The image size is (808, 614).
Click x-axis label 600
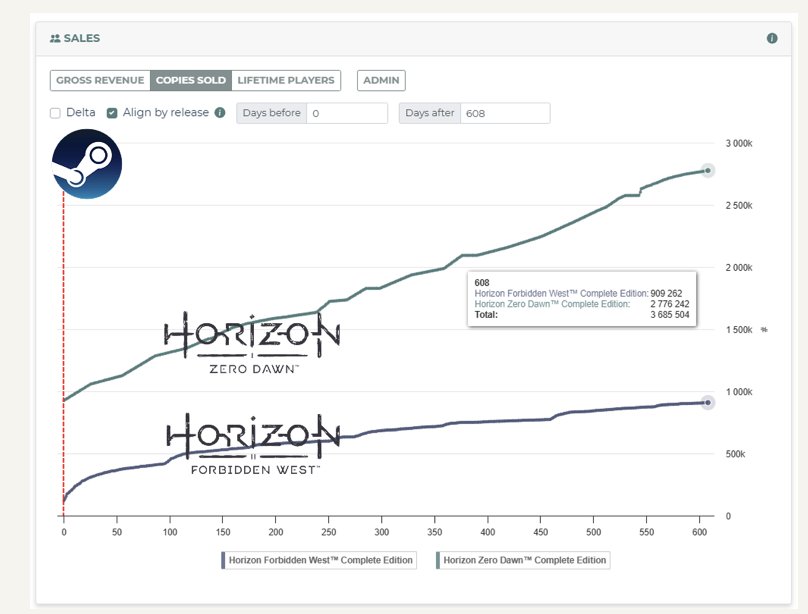[699, 532]
